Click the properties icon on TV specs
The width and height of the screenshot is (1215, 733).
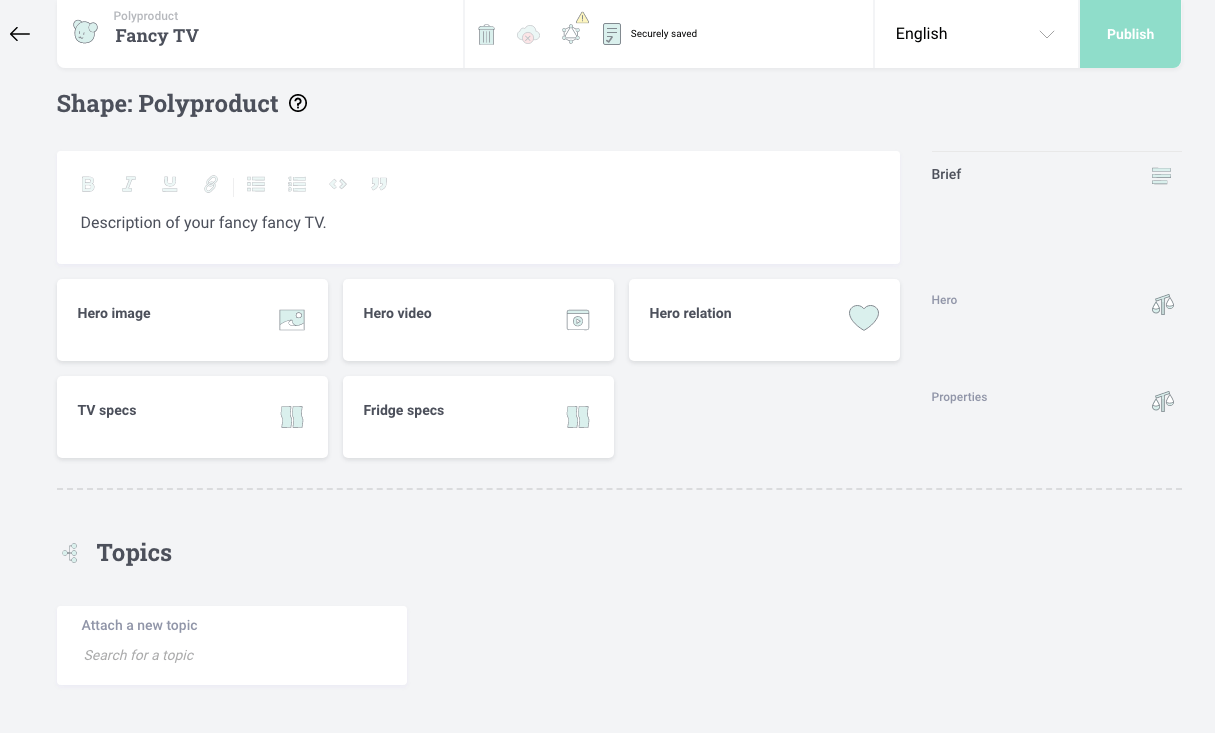click(292, 417)
